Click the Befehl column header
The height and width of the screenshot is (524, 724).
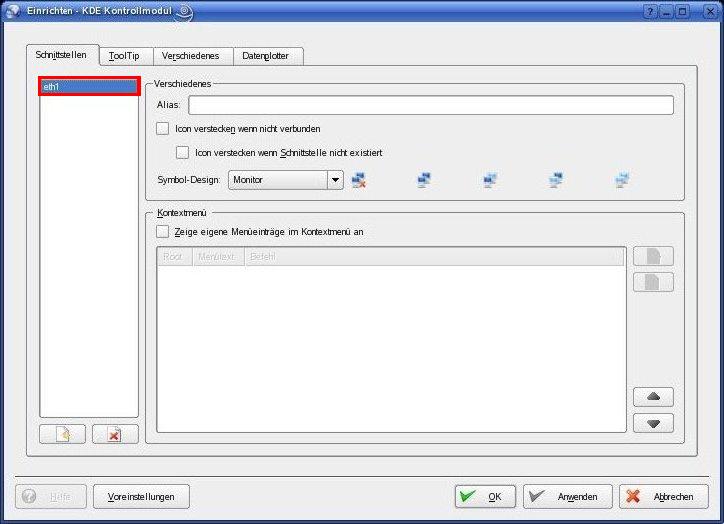(434, 256)
